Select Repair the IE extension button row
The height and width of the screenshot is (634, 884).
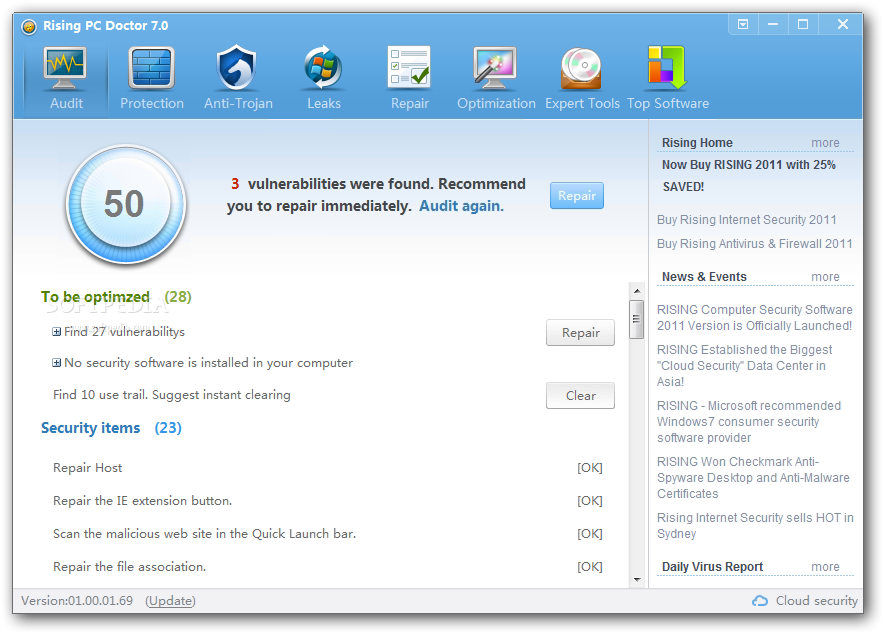pos(328,501)
